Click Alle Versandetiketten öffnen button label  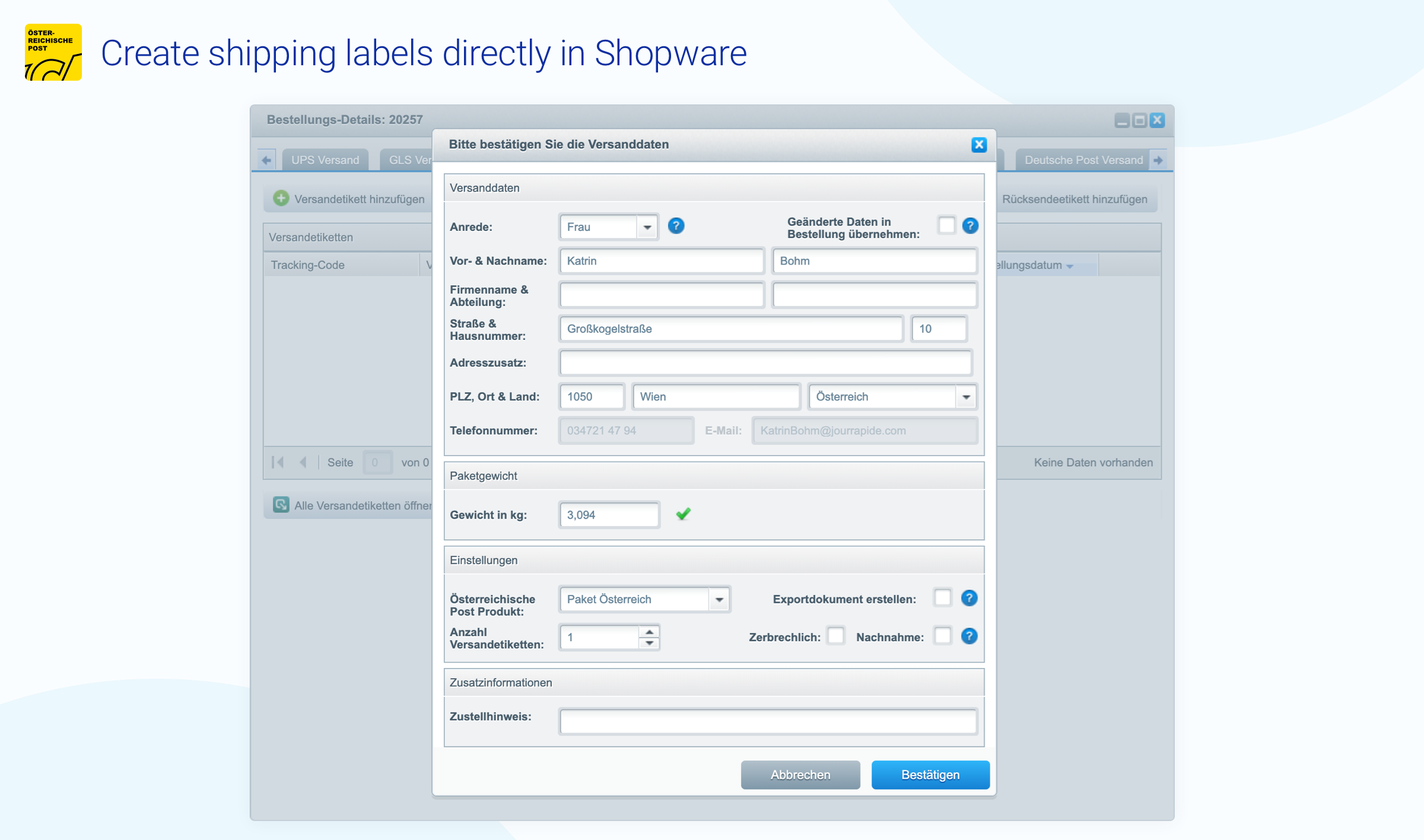(363, 505)
